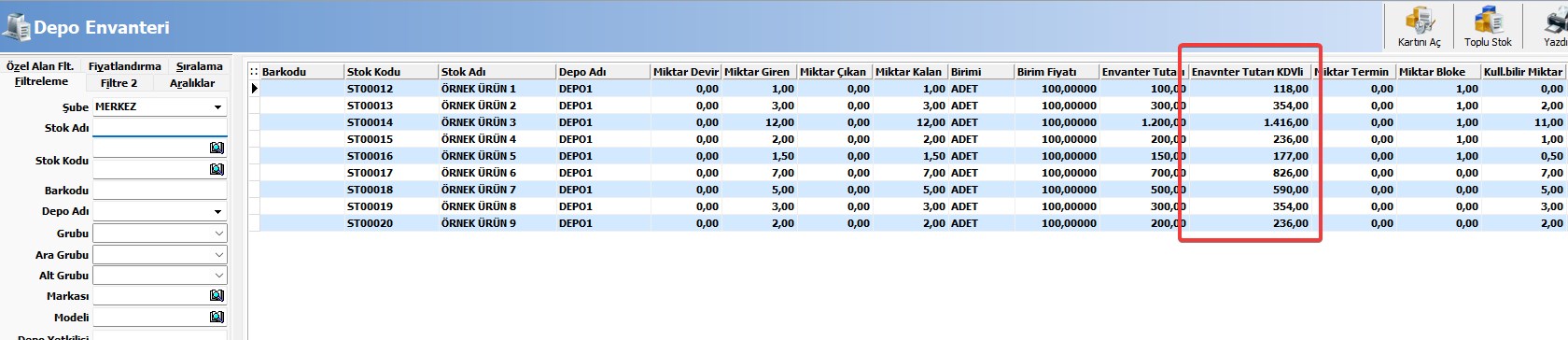Expand the Grubu combo box
The height and width of the screenshot is (340, 1568).
tap(218, 234)
